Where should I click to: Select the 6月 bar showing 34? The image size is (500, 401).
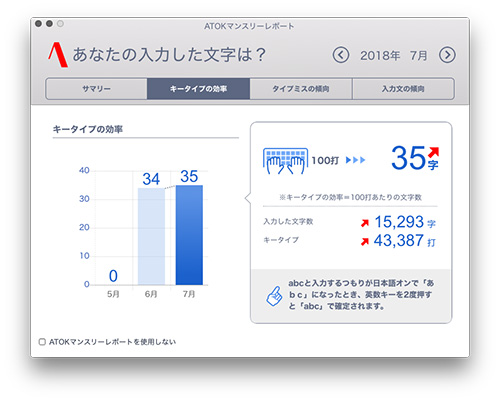pyautogui.click(x=151, y=236)
